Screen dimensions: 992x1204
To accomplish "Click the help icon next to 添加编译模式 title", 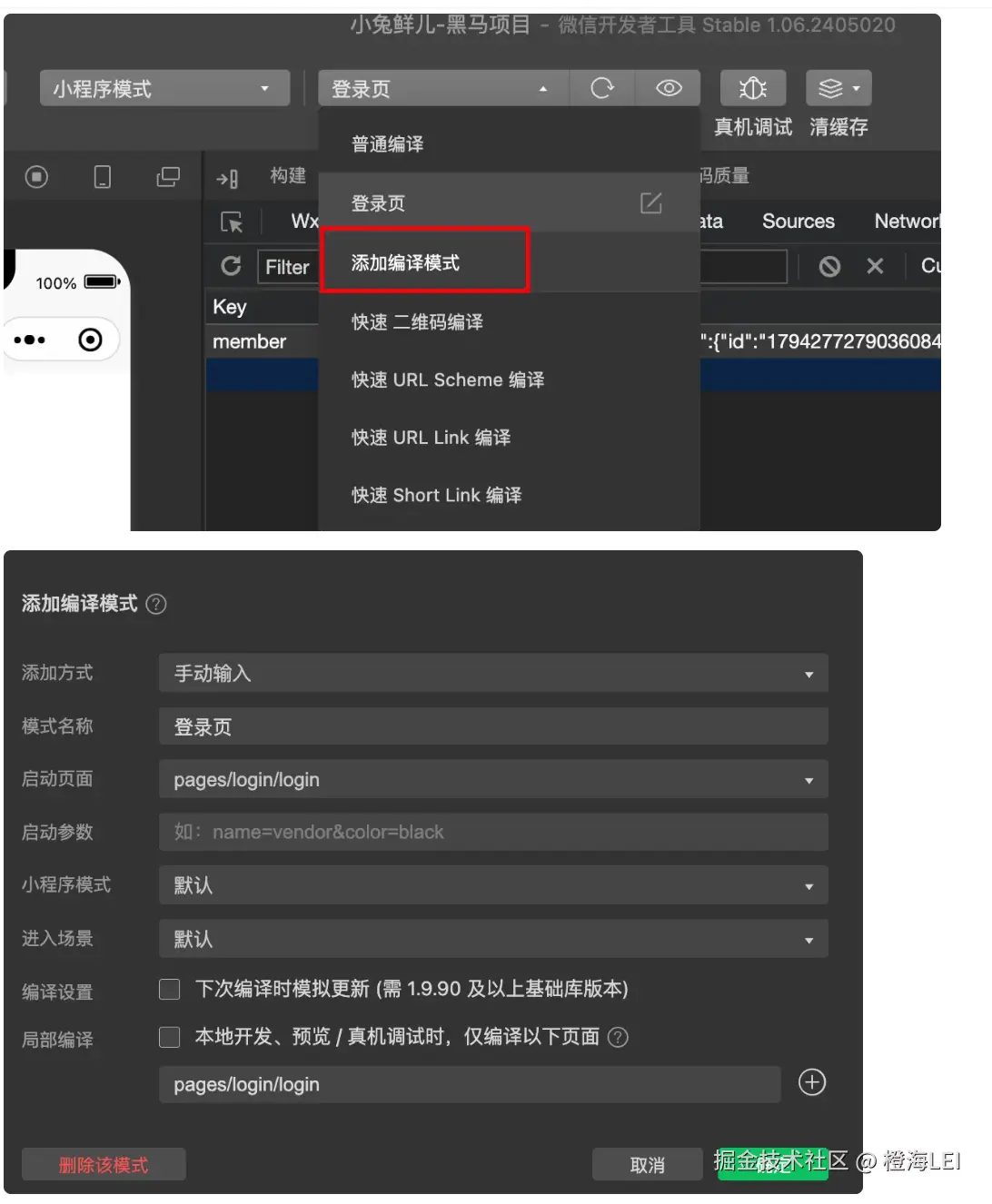I will pos(156,604).
